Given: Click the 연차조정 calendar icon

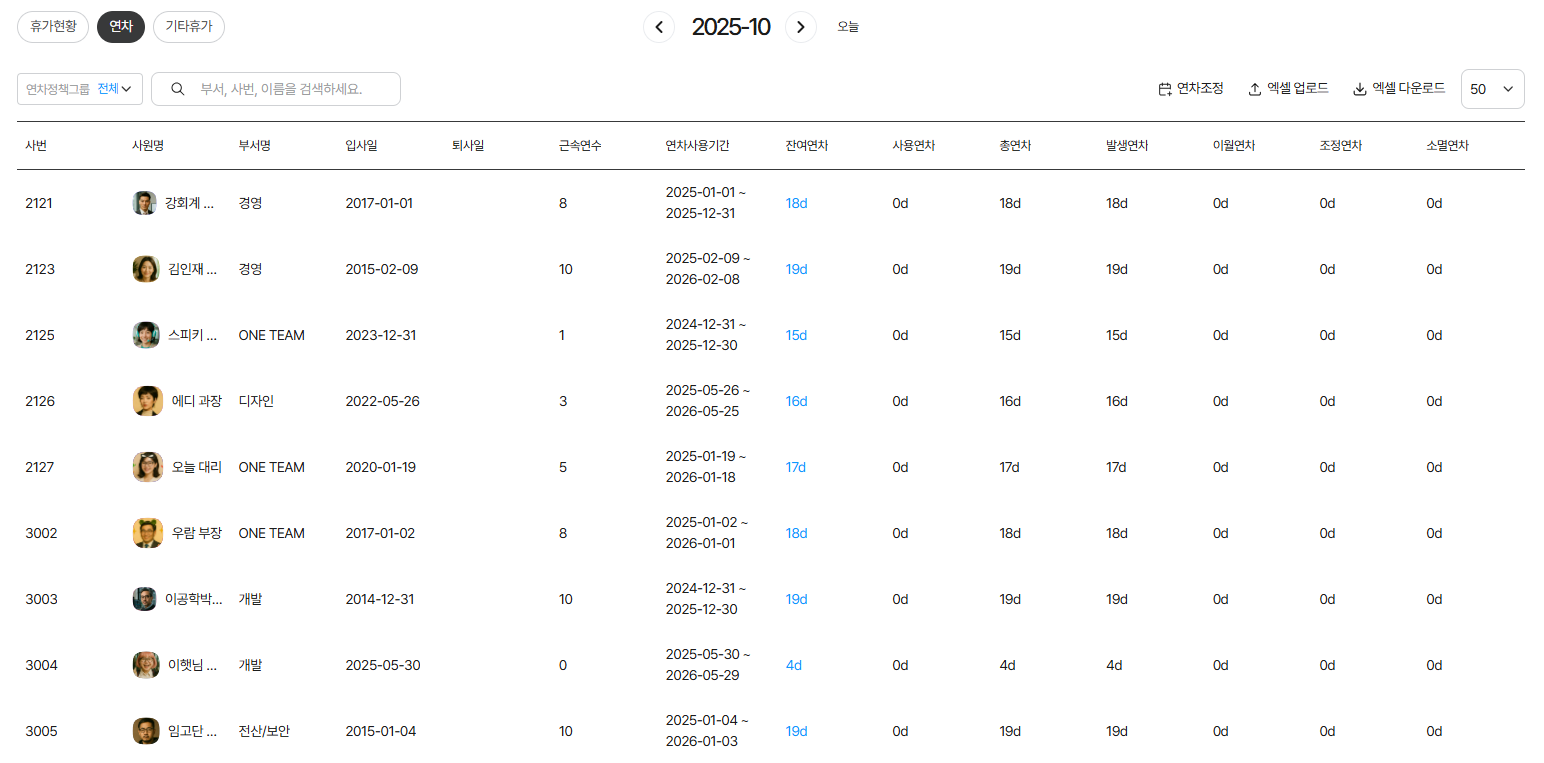Looking at the screenshot, I should tap(1165, 89).
